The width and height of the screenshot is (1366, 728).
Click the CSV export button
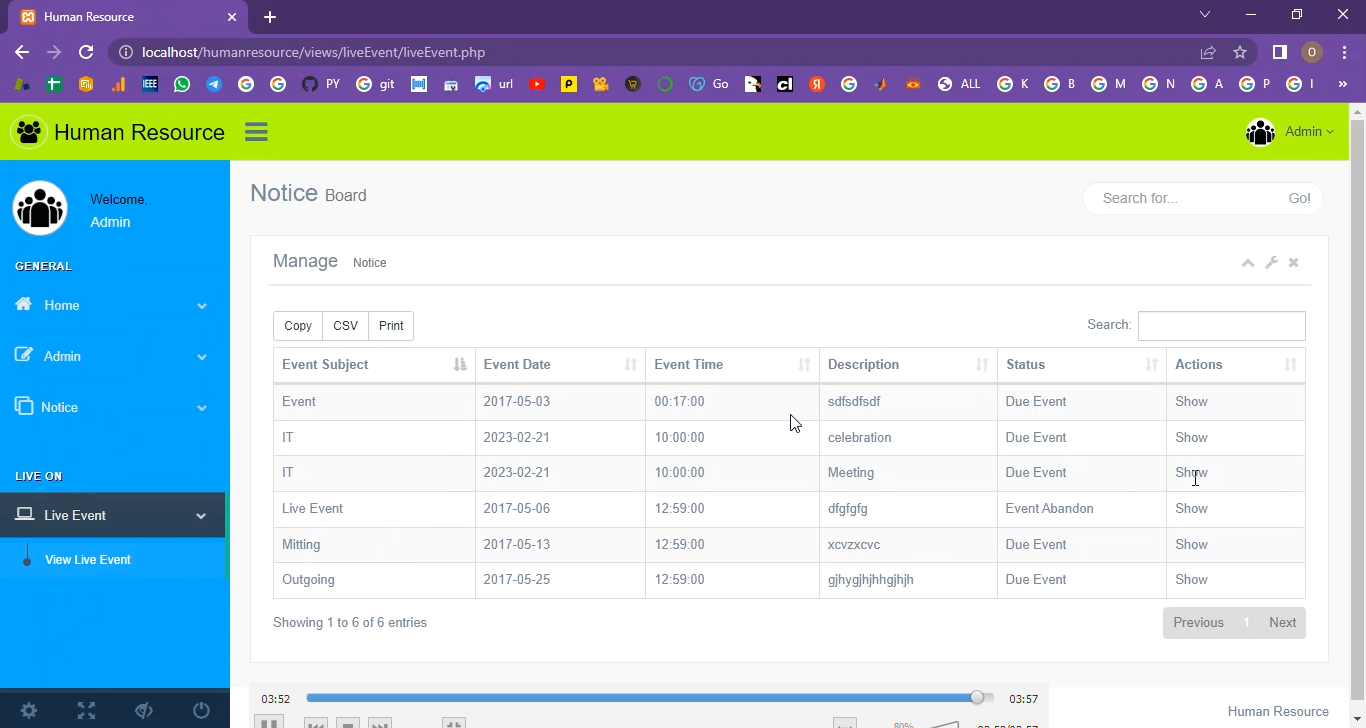[345, 326]
